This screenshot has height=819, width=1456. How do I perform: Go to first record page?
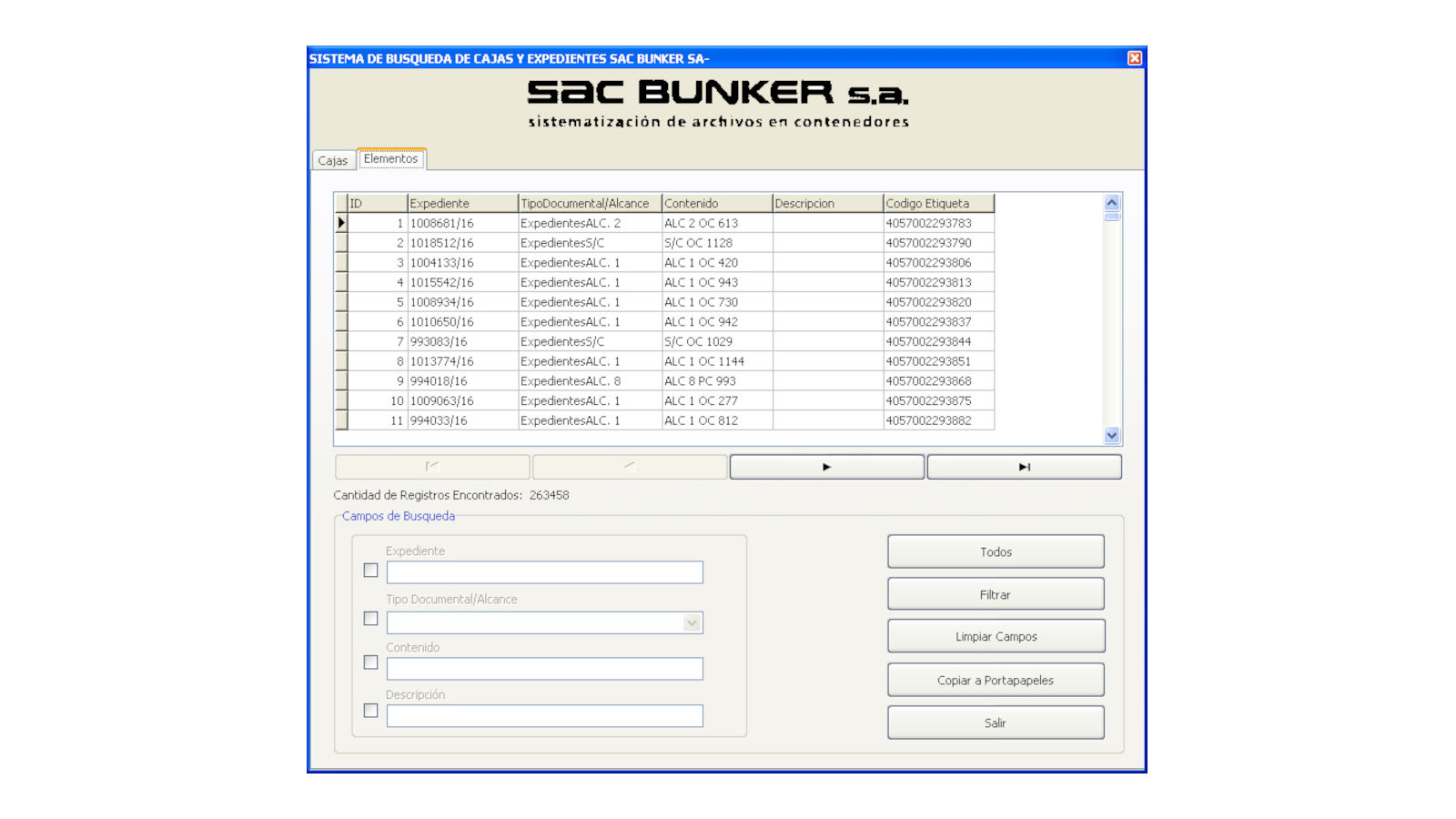pos(432,467)
